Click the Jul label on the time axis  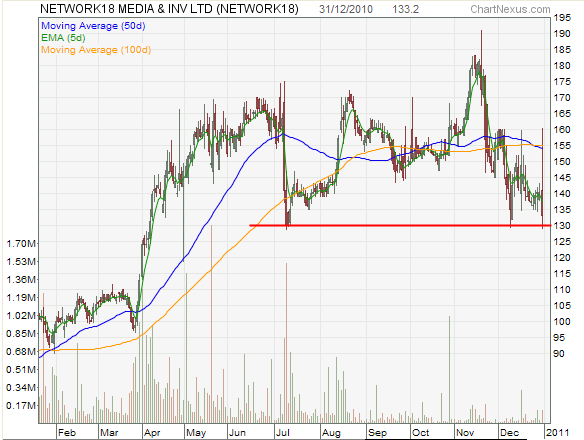pyautogui.click(x=283, y=433)
